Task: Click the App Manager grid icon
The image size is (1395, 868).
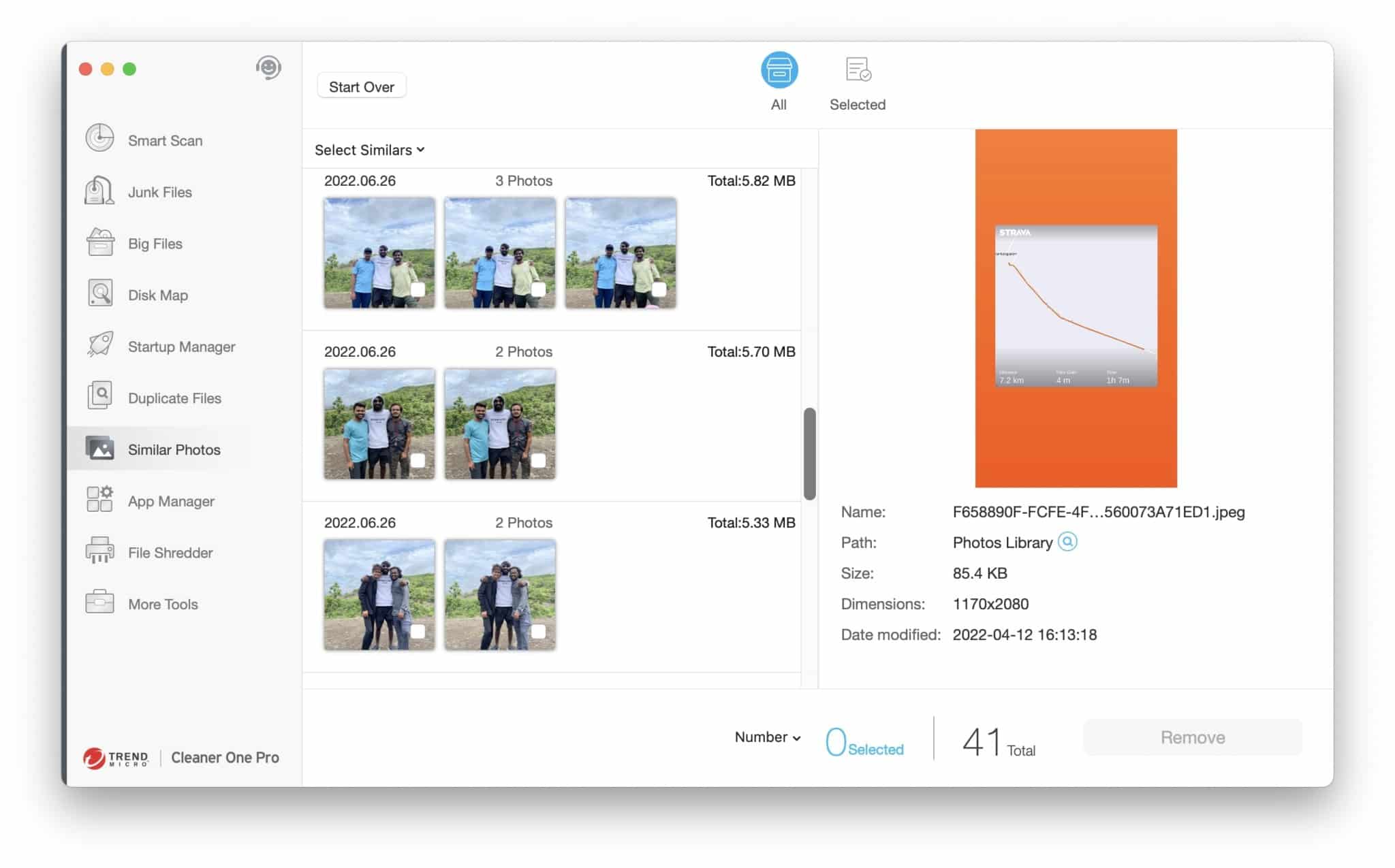Action: tap(99, 500)
